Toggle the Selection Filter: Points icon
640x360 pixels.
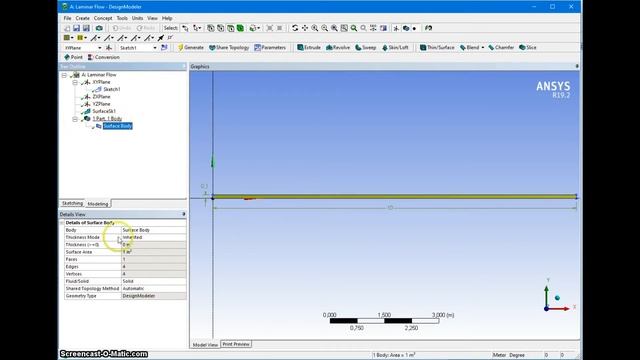pyautogui.click(x=211, y=28)
